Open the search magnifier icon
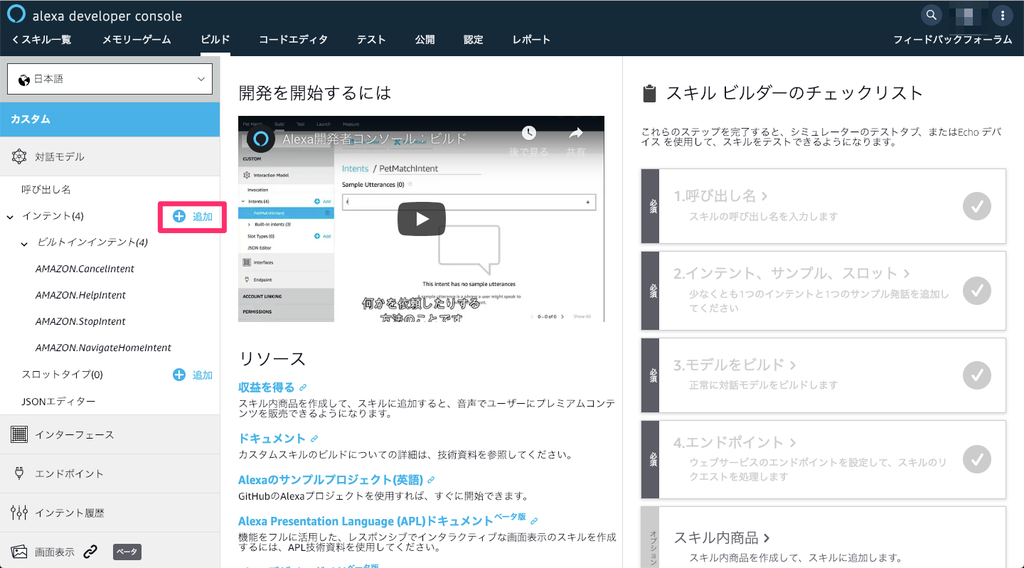 (931, 14)
